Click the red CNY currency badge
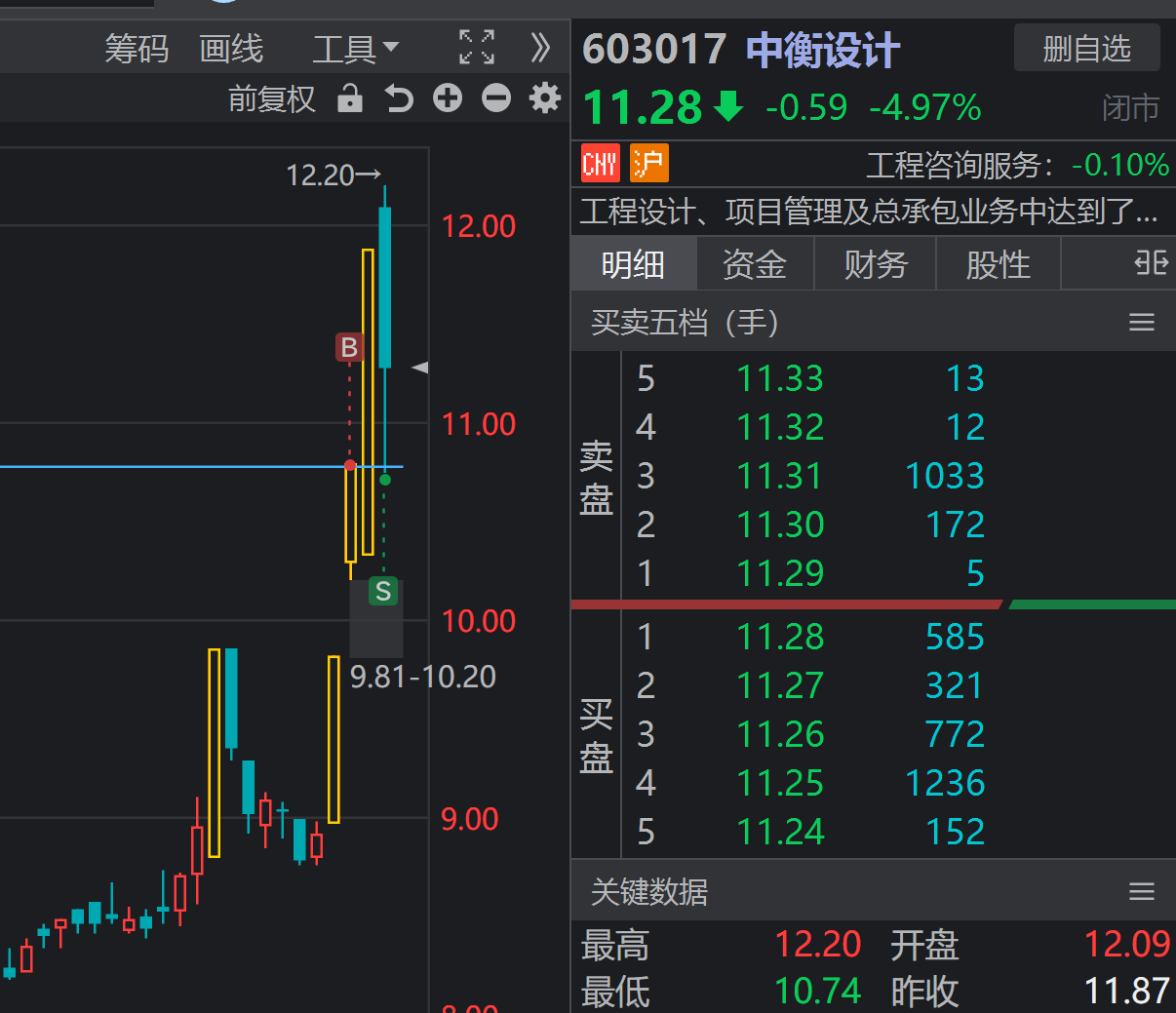Image resolution: width=1176 pixels, height=1013 pixels. [600, 164]
